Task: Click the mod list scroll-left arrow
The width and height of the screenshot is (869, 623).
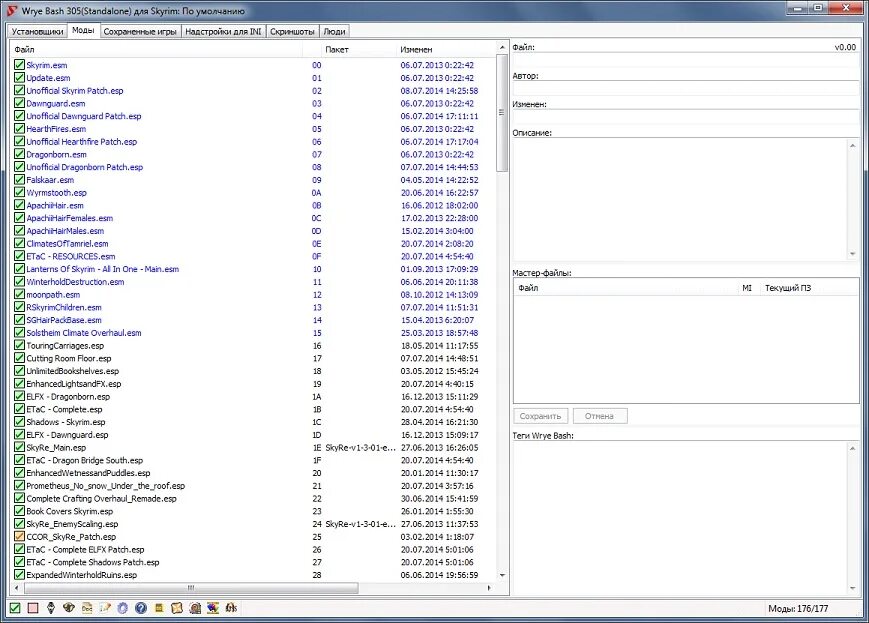Action: point(16,588)
